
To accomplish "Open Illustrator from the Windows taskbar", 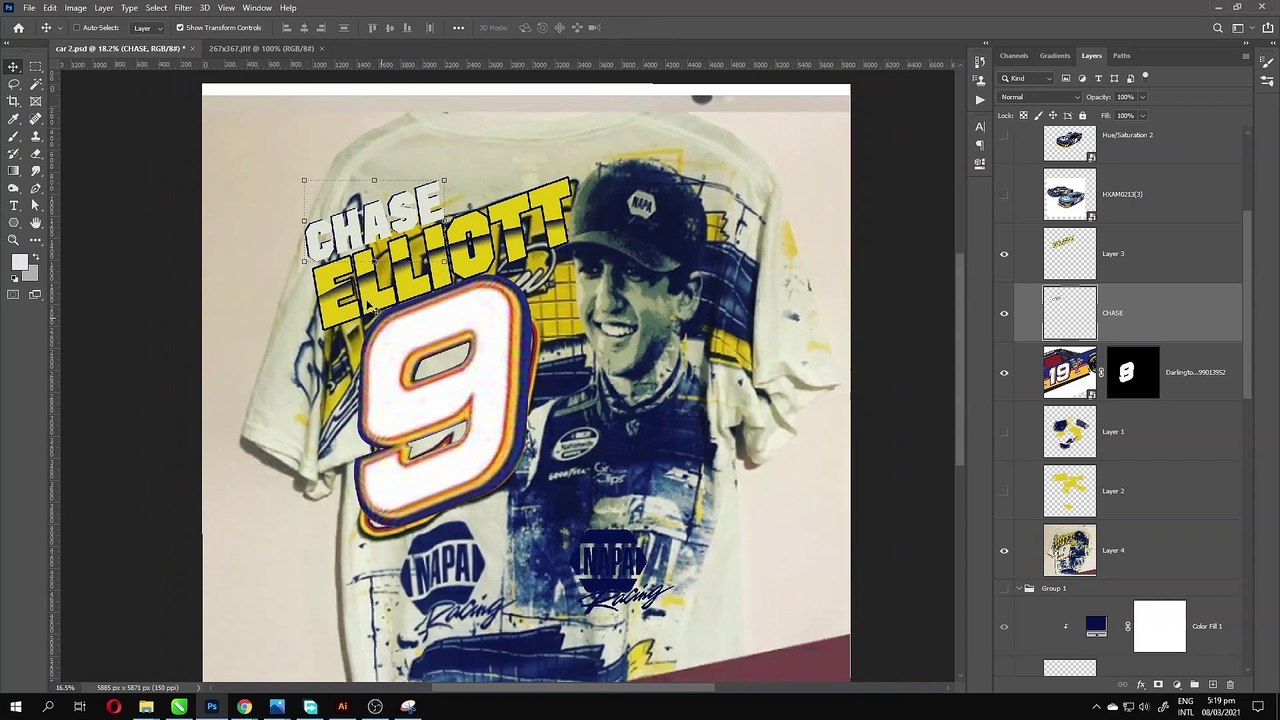I will click(342, 707).
